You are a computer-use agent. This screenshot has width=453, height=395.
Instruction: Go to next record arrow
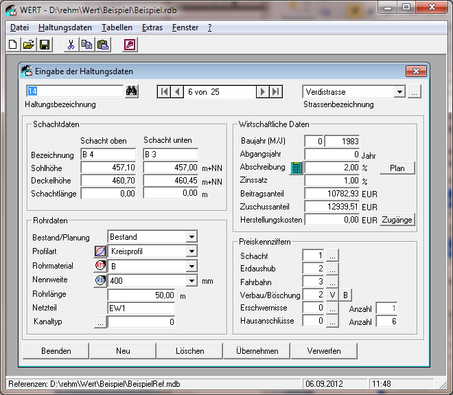point(263,92)
